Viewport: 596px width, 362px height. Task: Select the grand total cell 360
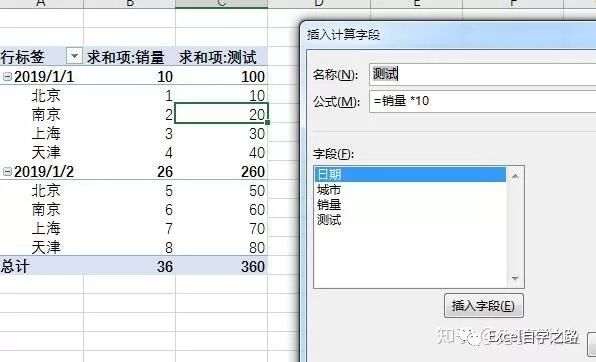click(x=222, y=267)
